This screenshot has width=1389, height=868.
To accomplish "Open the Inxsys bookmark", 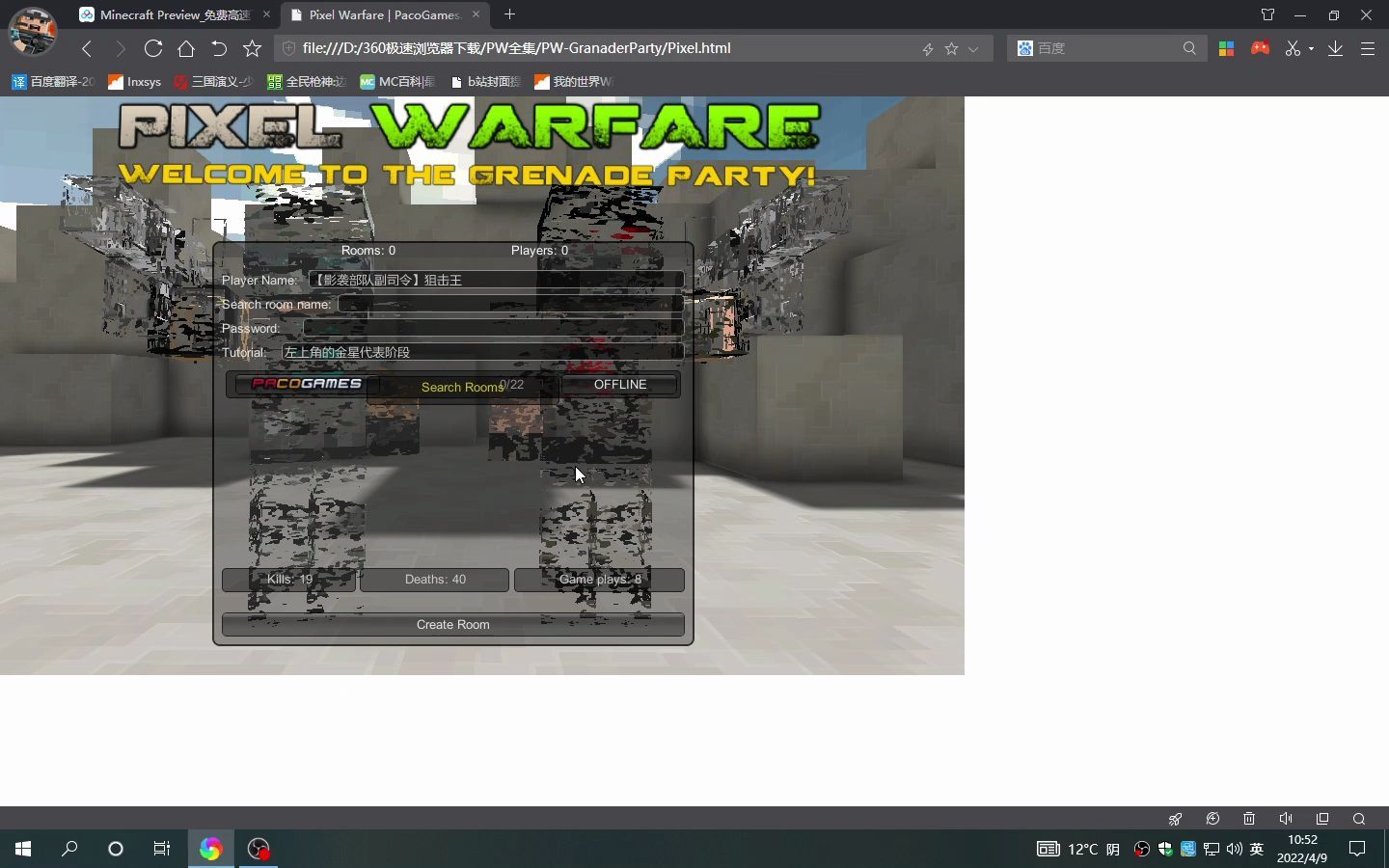I will click(x=134, y=82).
